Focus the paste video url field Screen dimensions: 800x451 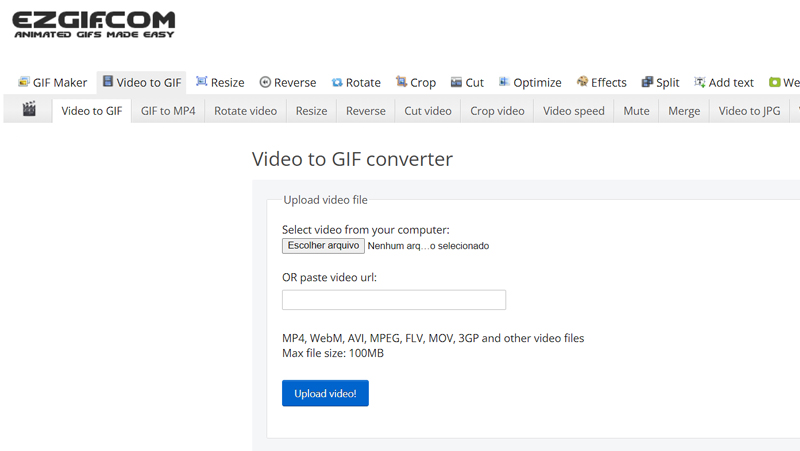pos(394,300)
